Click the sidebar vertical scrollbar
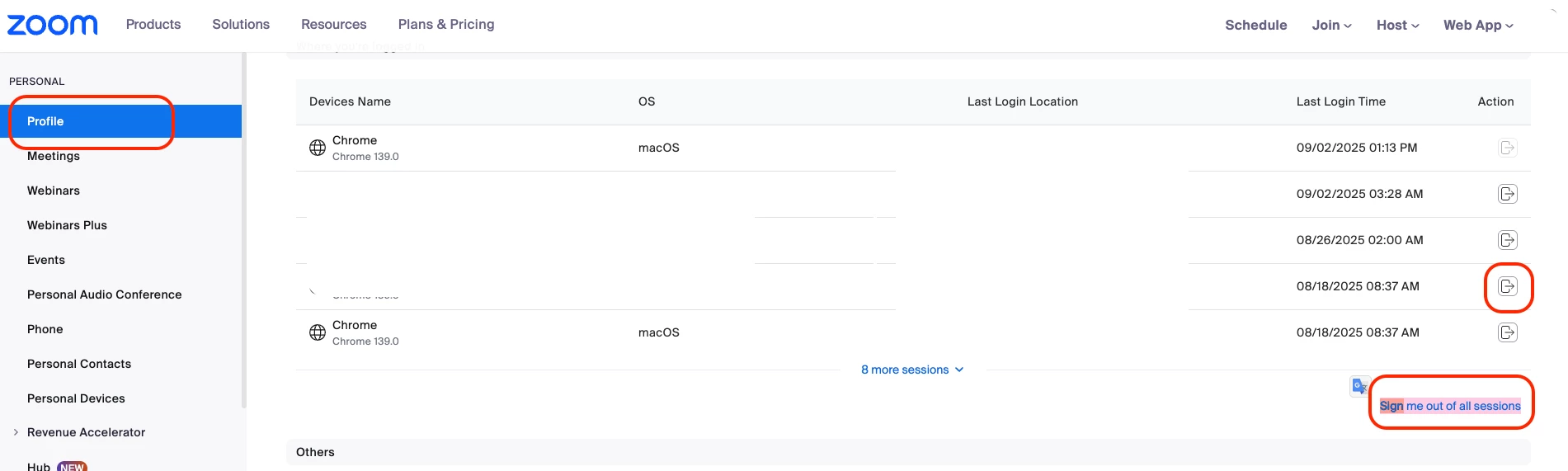 243,230
